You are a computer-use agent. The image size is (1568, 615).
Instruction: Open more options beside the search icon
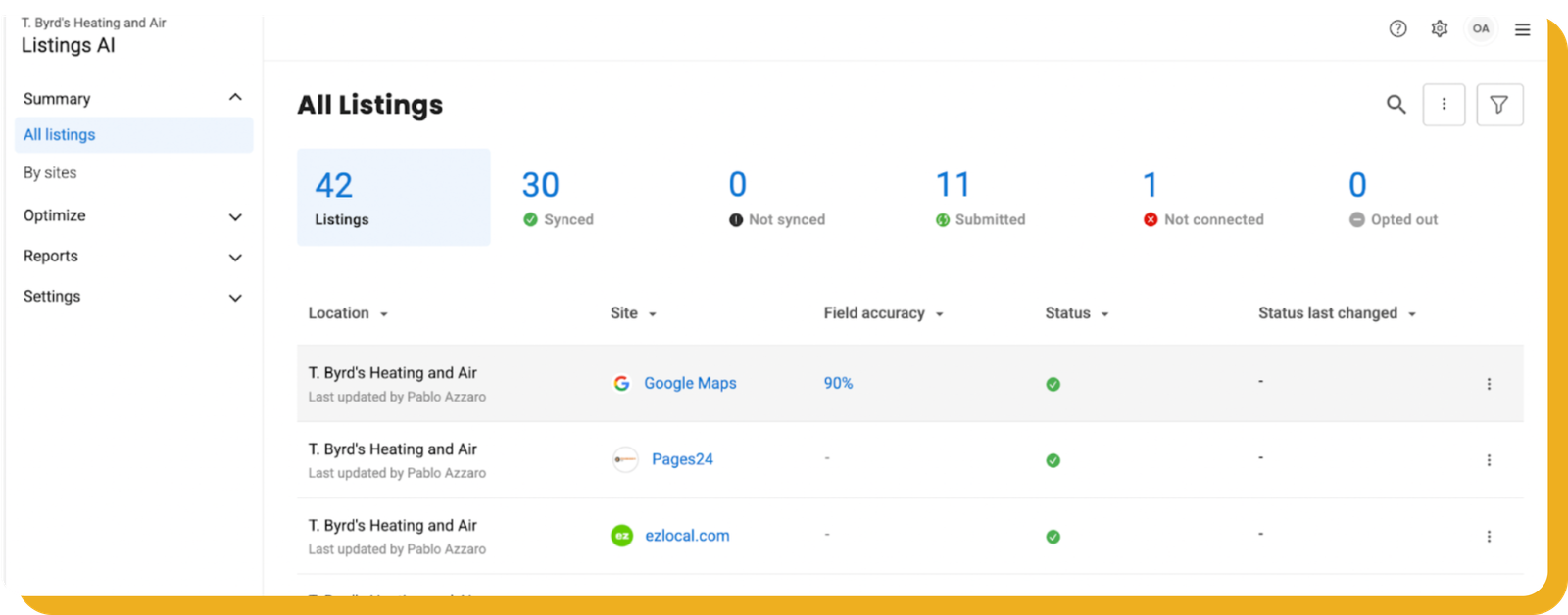[x=1444, y=105]
